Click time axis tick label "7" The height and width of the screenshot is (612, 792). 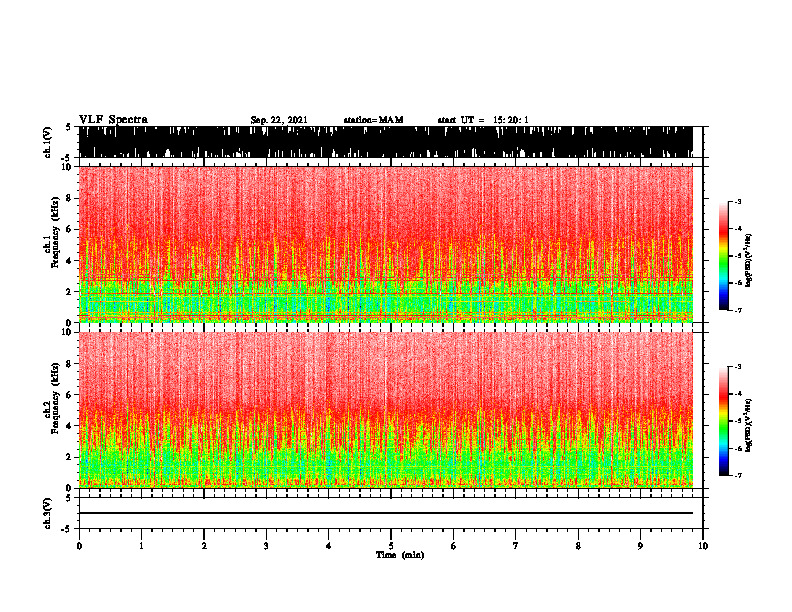pos(516,546)
